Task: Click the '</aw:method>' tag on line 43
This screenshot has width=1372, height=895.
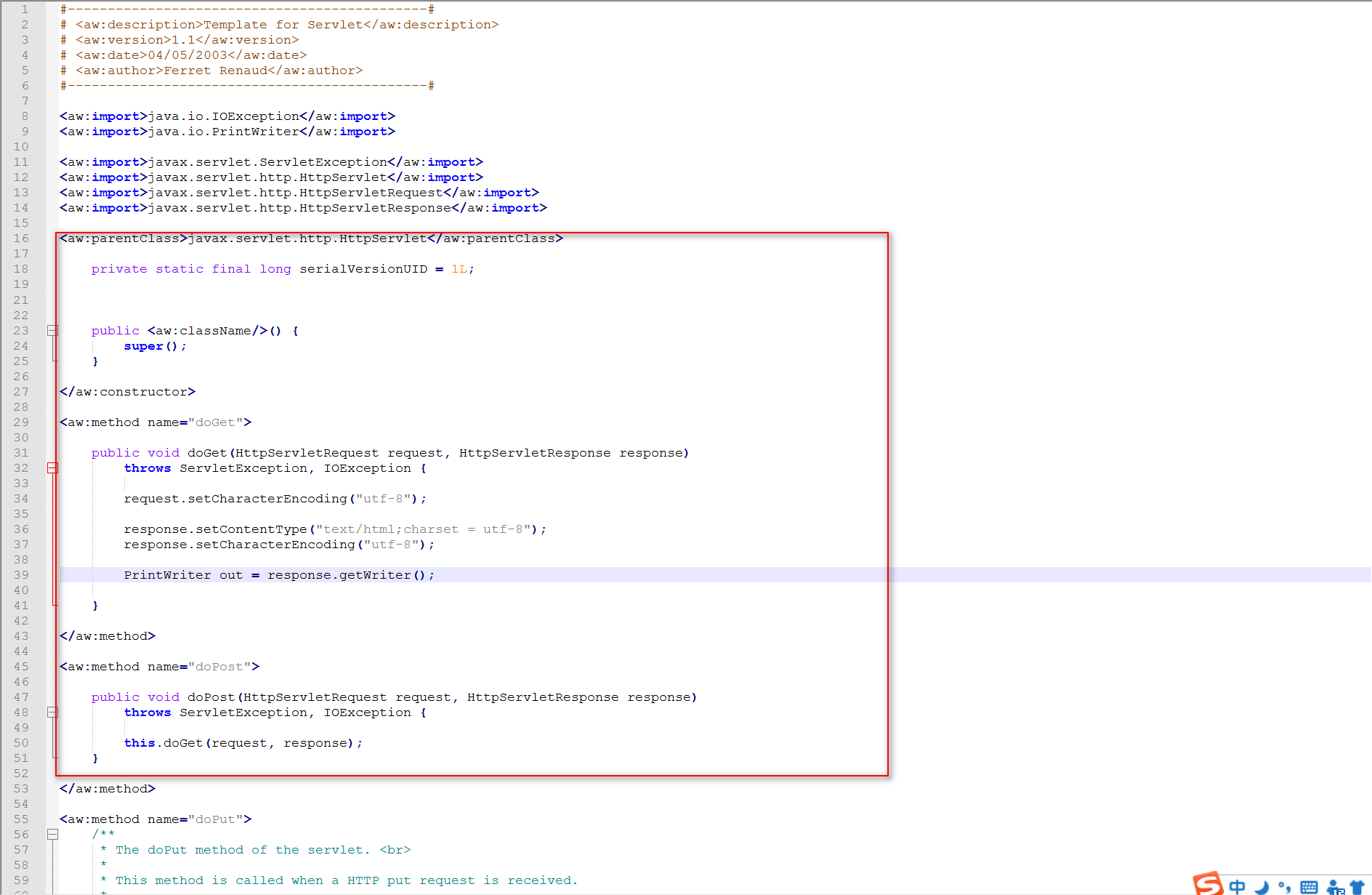Action: coord(108,636)
